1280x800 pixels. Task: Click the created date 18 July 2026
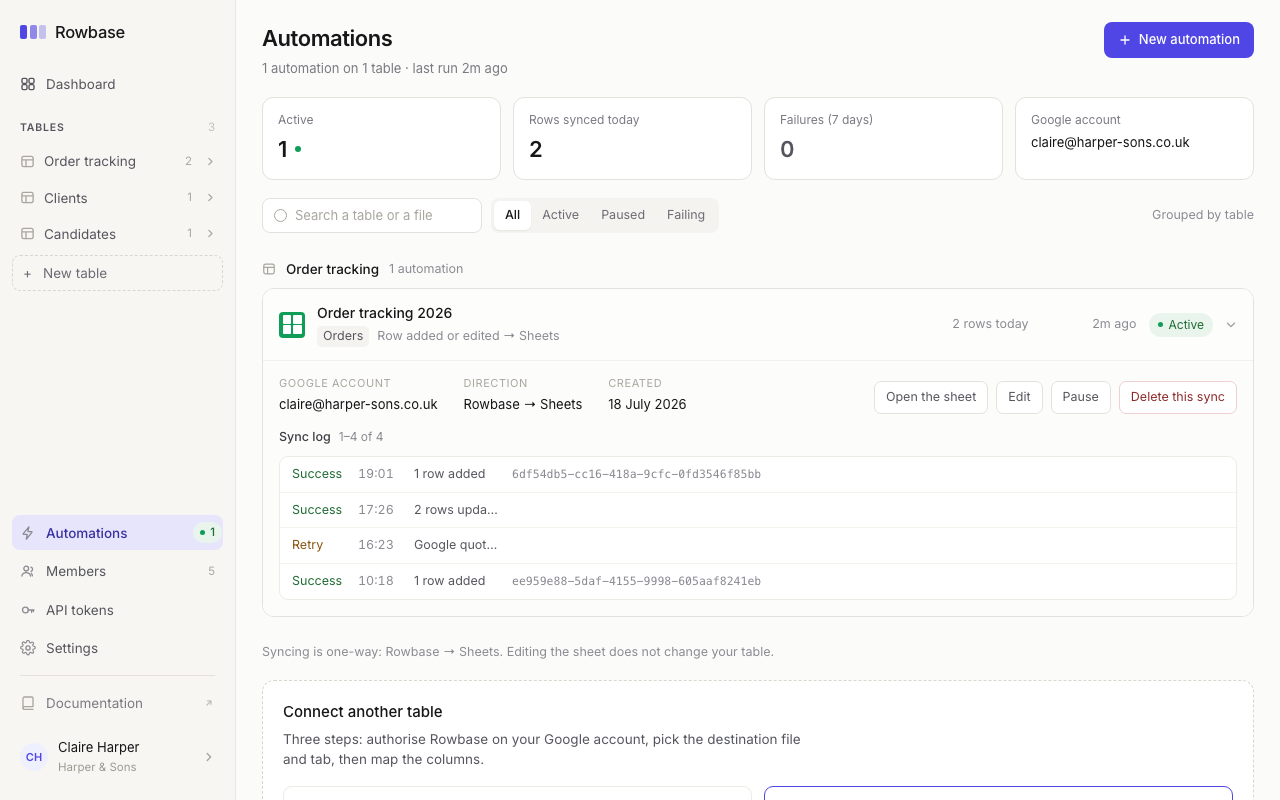point(647,405)
